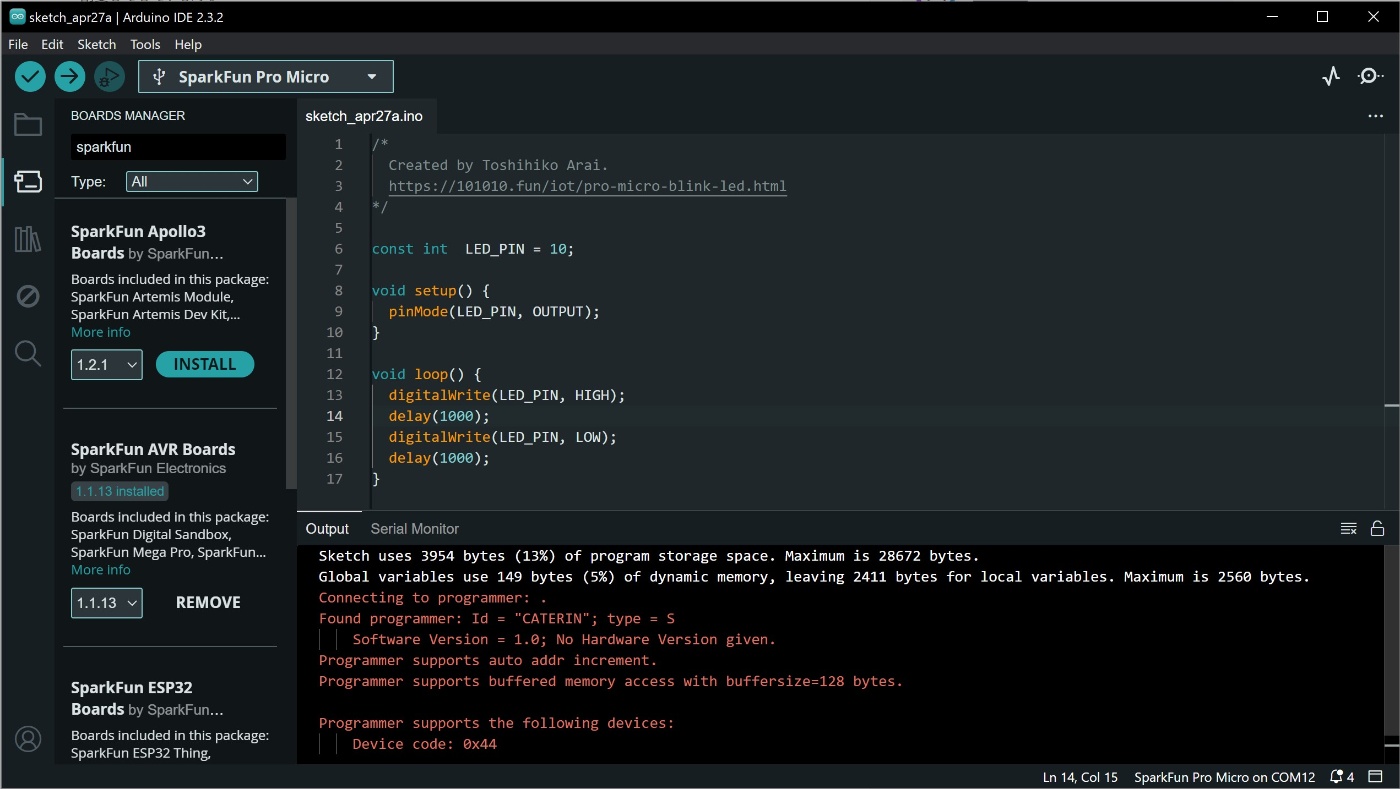Click the Arduino IDE title bar logo
This screenshot has height=789, width=1400.
click(17, 17)
